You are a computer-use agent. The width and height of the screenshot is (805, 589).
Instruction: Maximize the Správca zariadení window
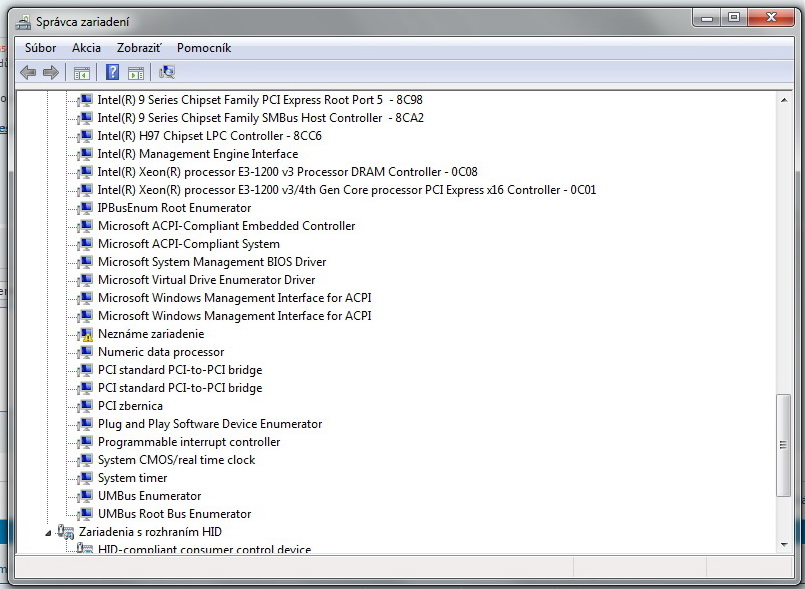tap(734, 18)
